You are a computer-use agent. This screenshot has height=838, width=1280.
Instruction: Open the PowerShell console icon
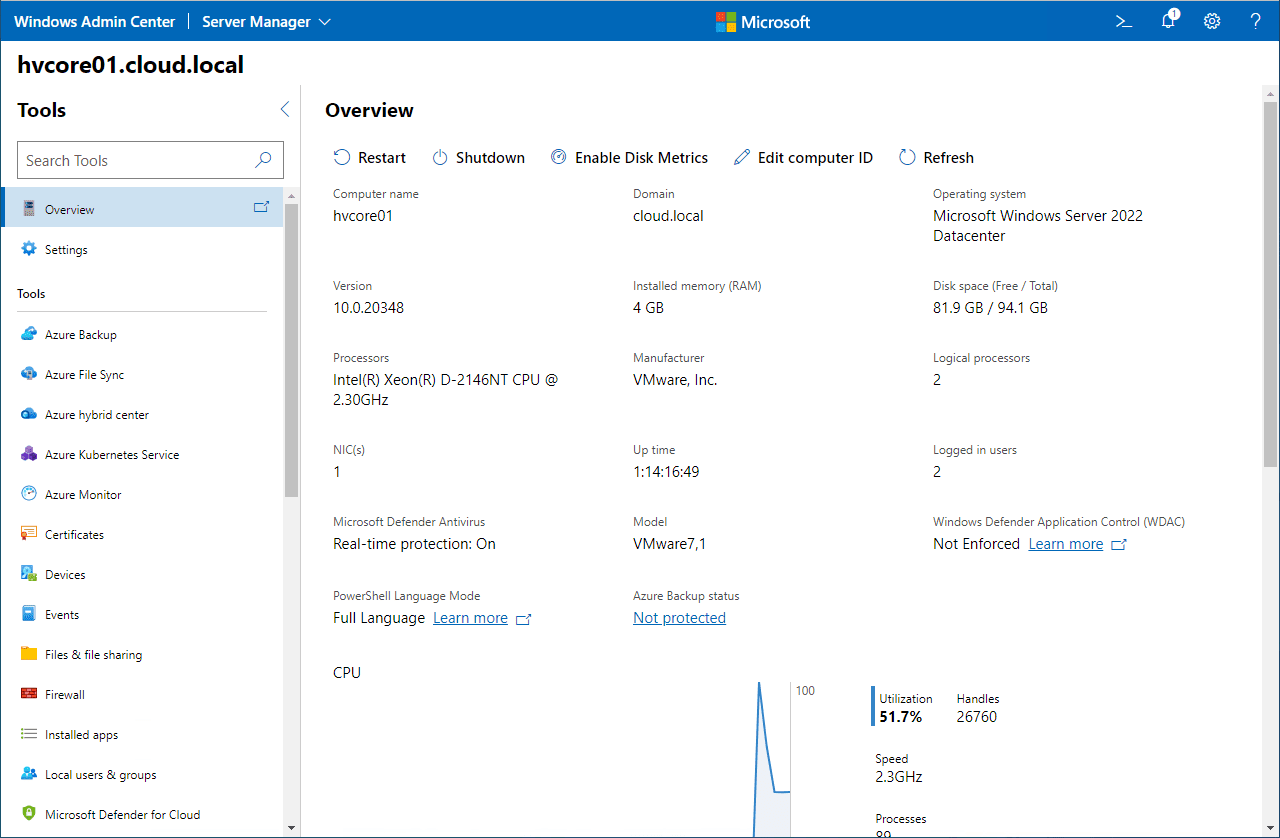point(1124,21)
